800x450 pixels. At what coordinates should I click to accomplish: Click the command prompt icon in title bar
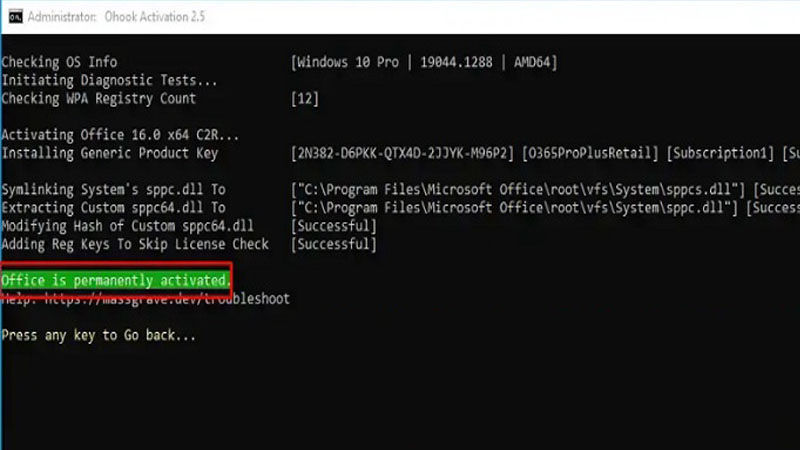point(12,18)
